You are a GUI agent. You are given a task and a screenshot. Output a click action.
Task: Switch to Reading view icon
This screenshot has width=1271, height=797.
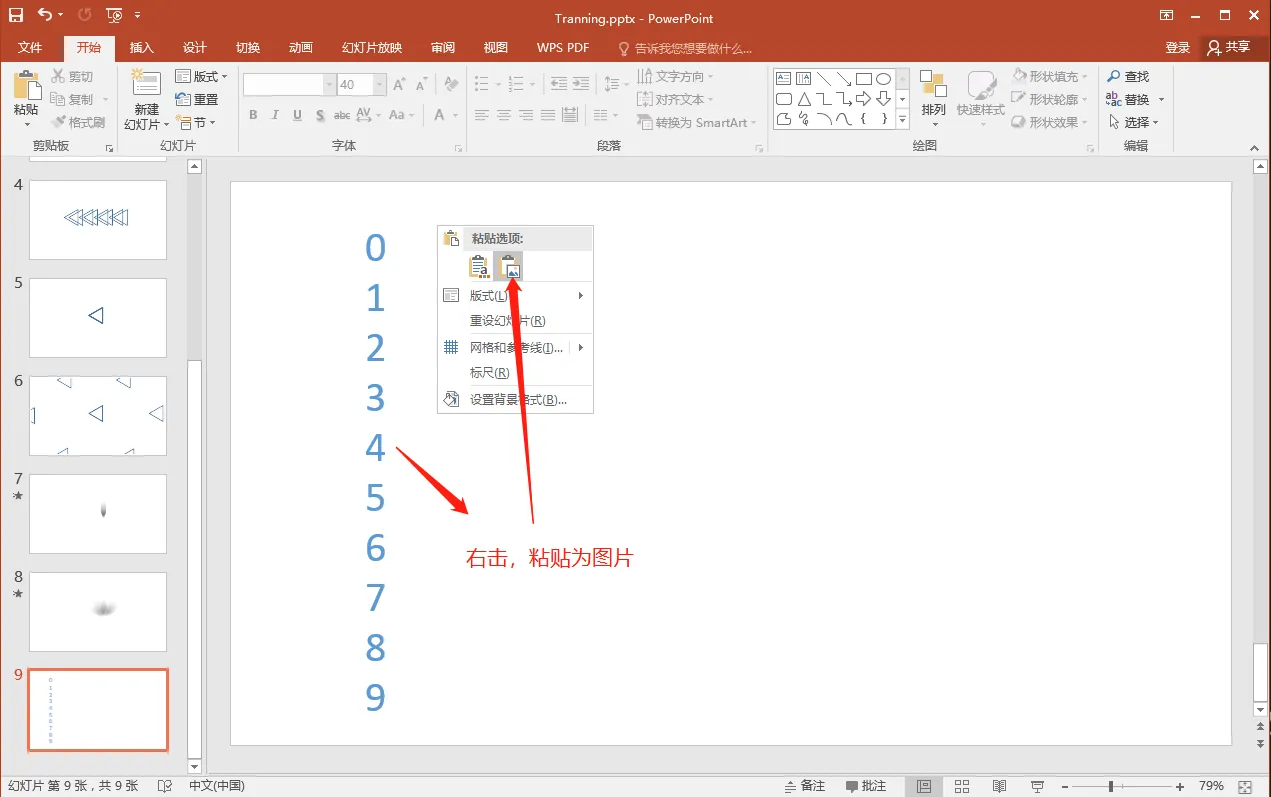coord(999,786)
